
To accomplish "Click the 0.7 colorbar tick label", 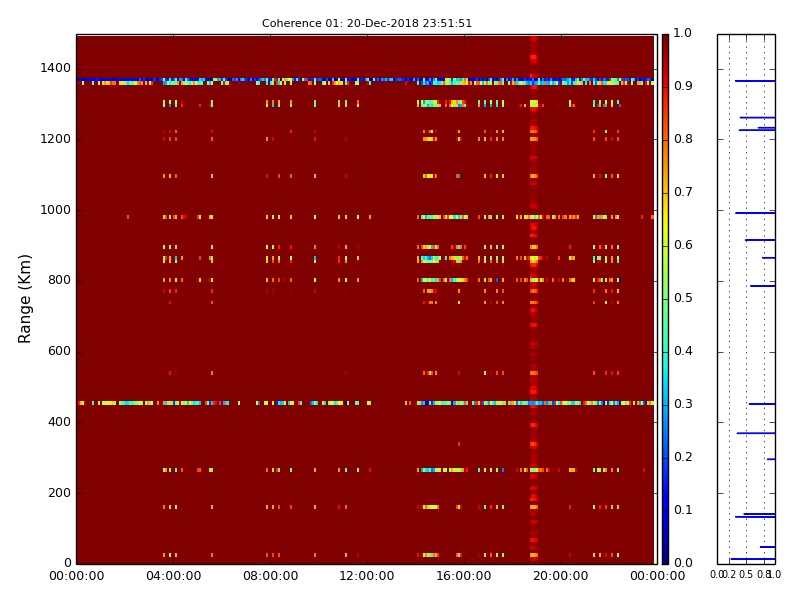I will (682, 192).
